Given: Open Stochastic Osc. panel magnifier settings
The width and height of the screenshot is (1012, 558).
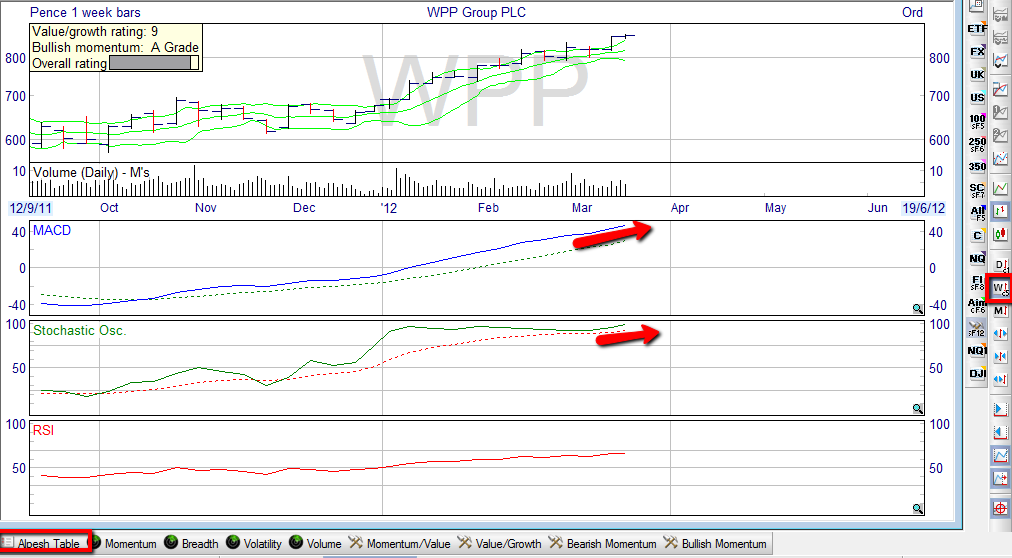Looking at the screenshot, I should (x=917, y=408).
